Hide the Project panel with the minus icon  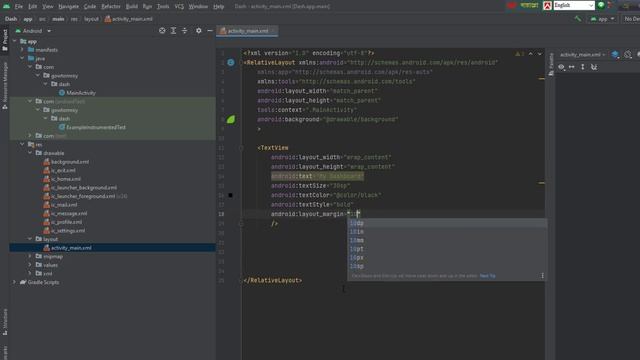tap(210, 31)
